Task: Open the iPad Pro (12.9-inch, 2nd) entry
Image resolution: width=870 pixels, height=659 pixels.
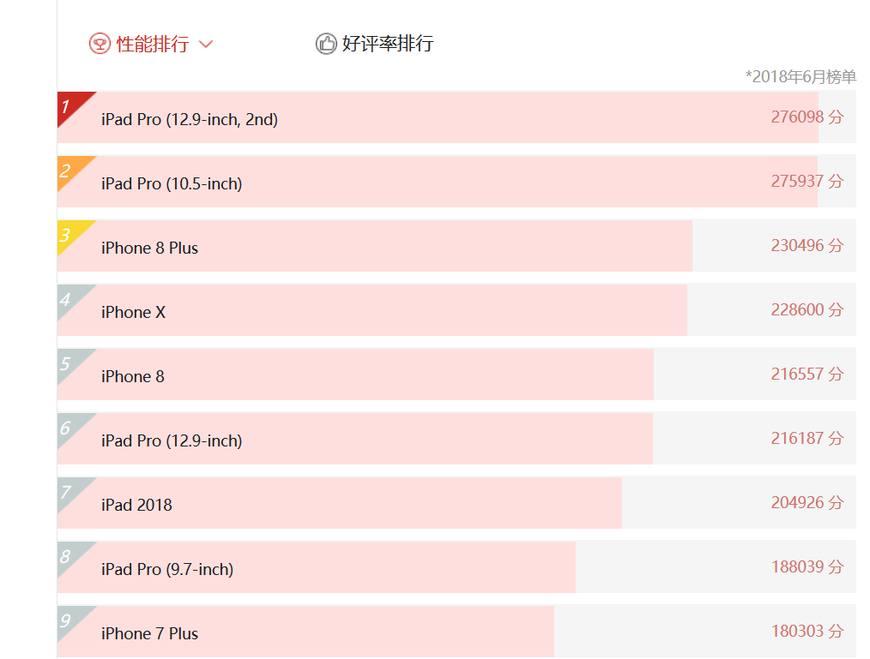Action: pos(189,119)
